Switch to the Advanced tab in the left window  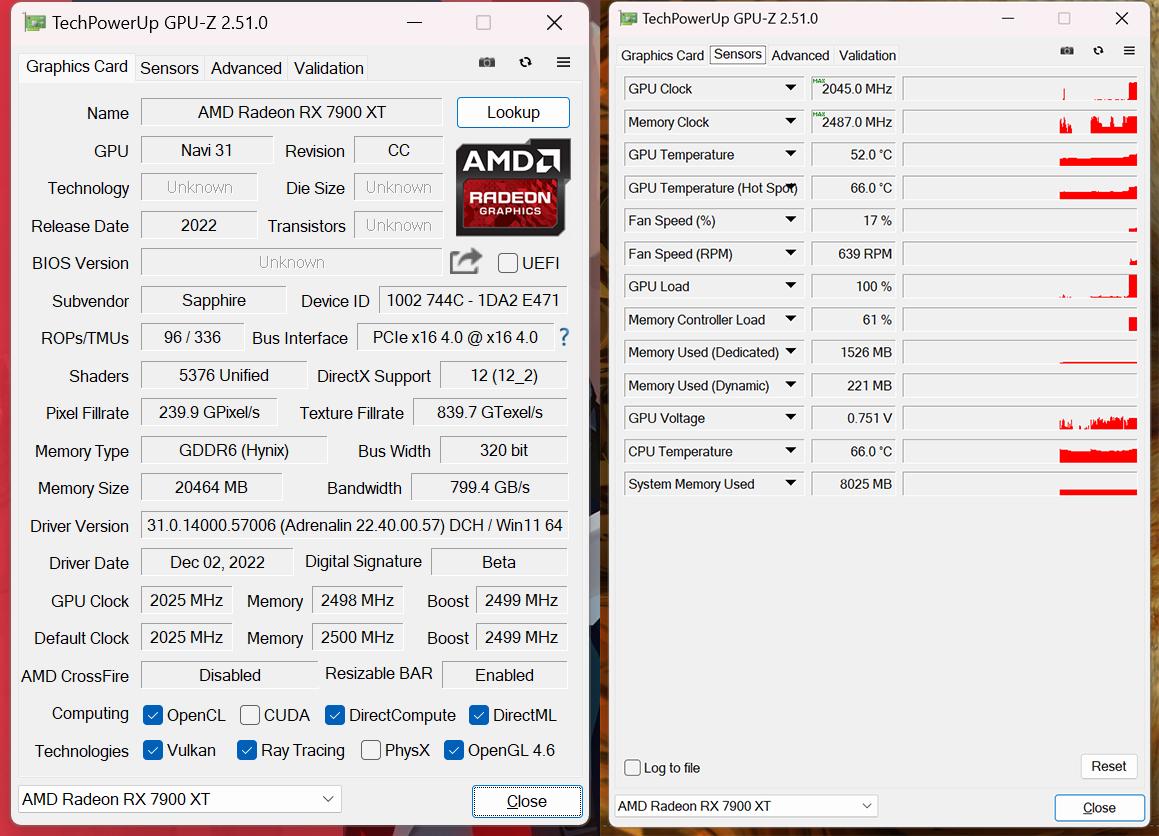(246, 68)
